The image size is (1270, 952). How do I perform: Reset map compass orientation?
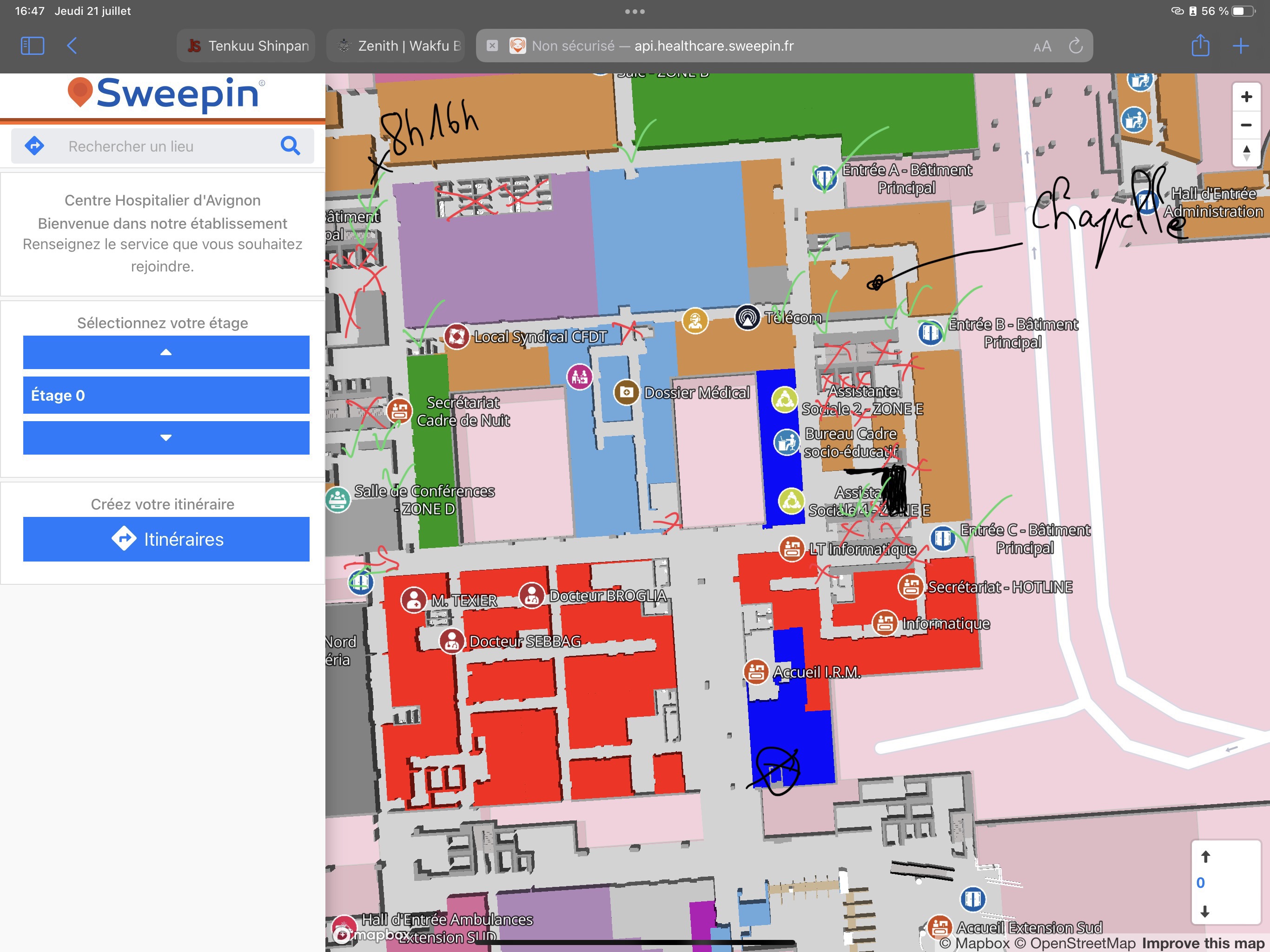1246,153
